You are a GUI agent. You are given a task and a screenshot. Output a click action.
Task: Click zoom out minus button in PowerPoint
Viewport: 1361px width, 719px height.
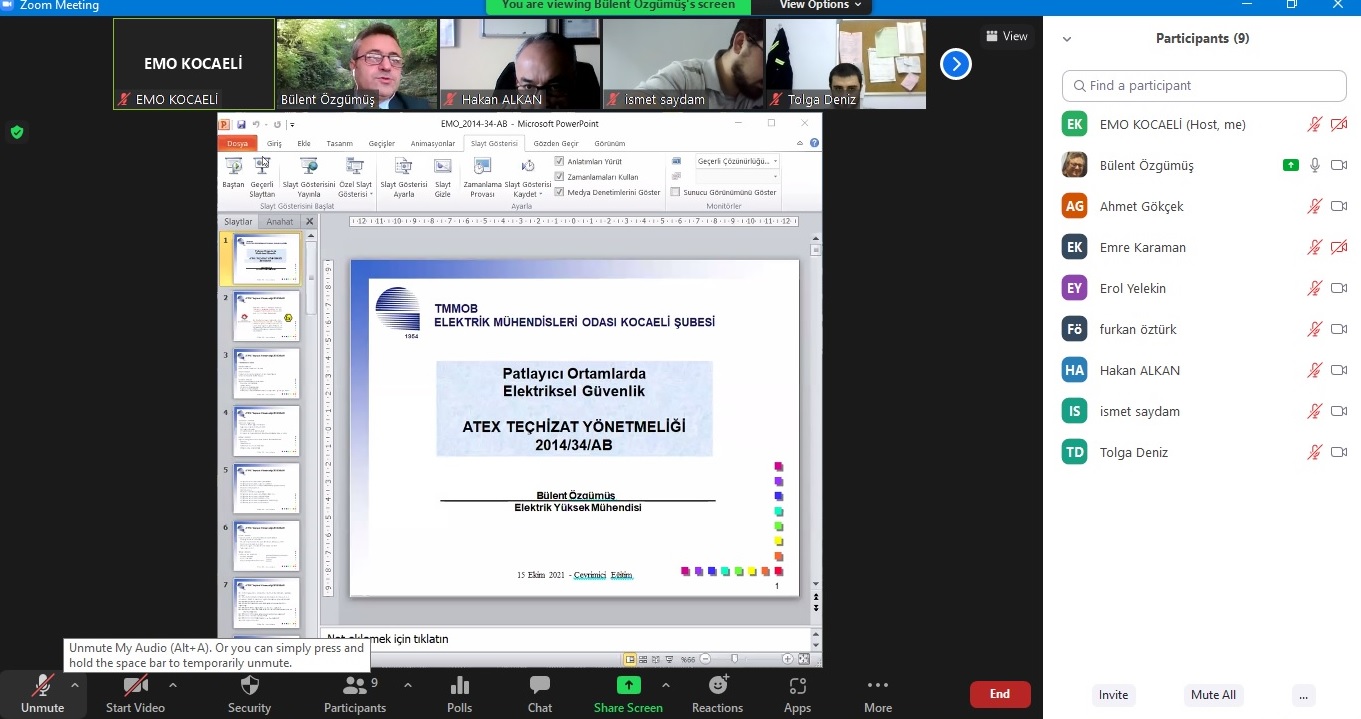coord(704,659)
